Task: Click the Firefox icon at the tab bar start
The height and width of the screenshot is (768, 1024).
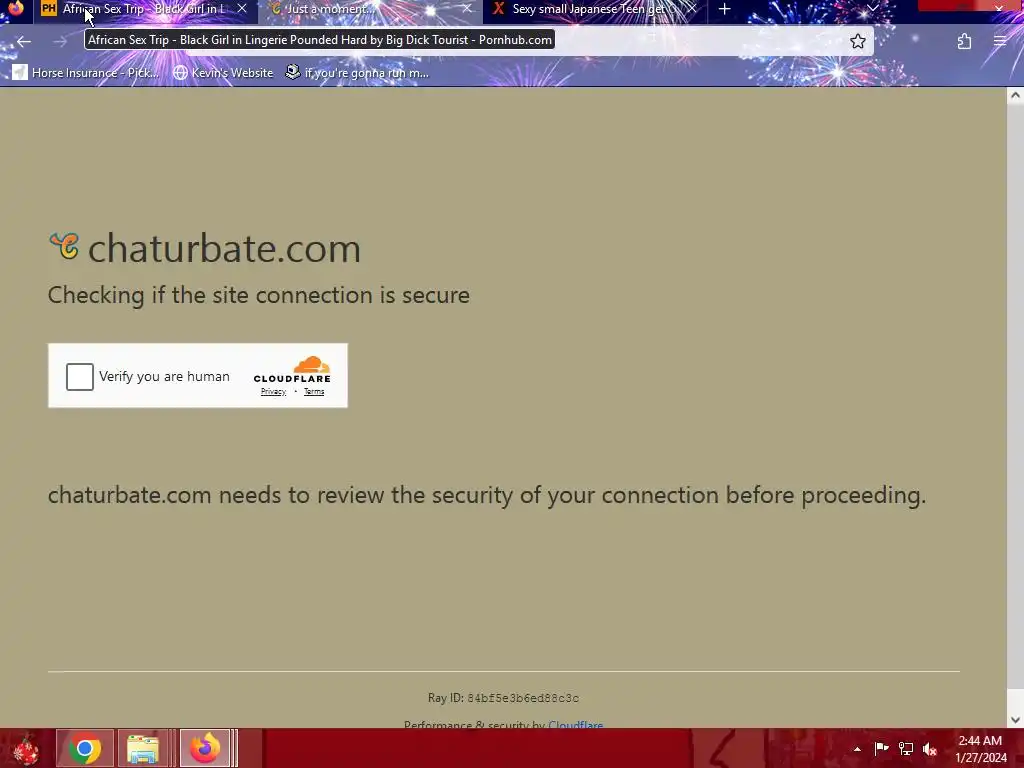Action: coord(16,8)
